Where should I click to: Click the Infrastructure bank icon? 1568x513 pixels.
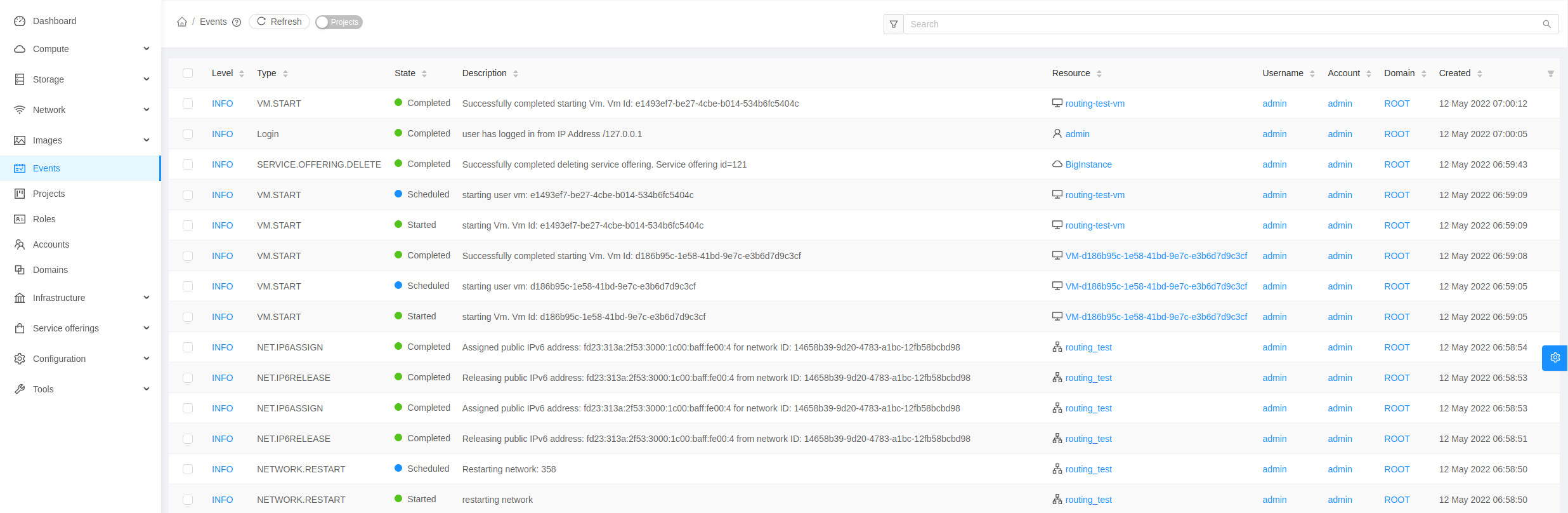[x=20, y=298]
